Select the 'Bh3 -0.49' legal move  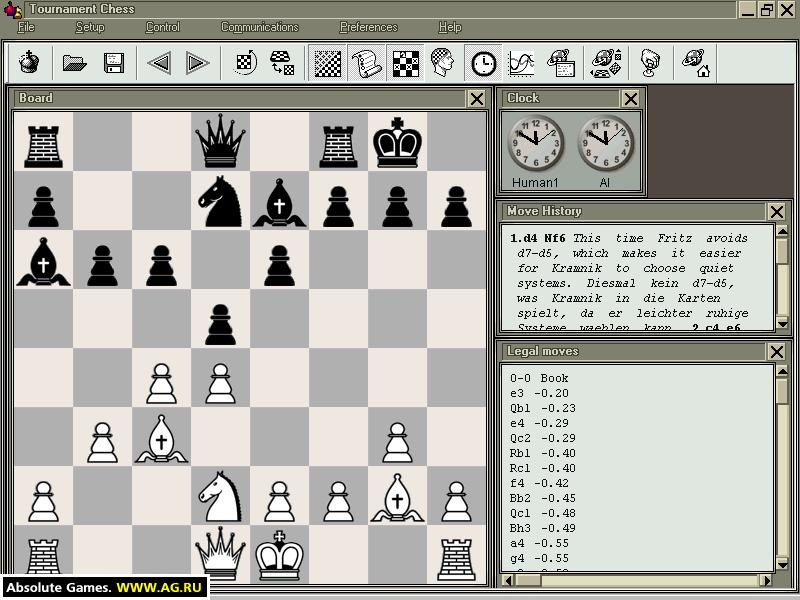pyautogui.click(x=542, y=528)
